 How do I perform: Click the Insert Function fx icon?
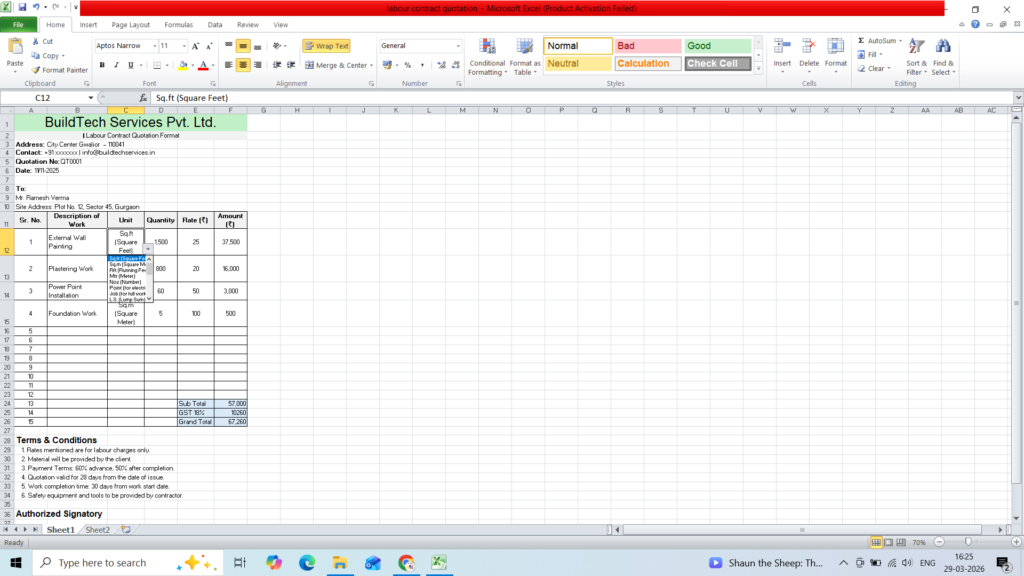143,98
